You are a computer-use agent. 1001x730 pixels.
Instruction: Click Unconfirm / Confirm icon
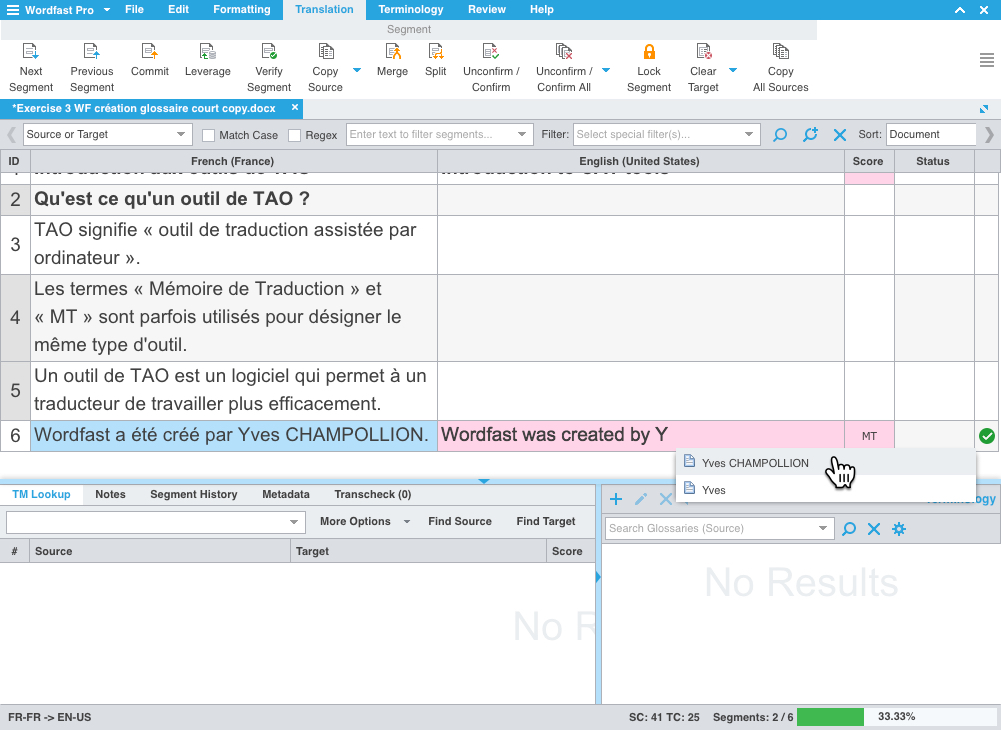pos(491,52)
